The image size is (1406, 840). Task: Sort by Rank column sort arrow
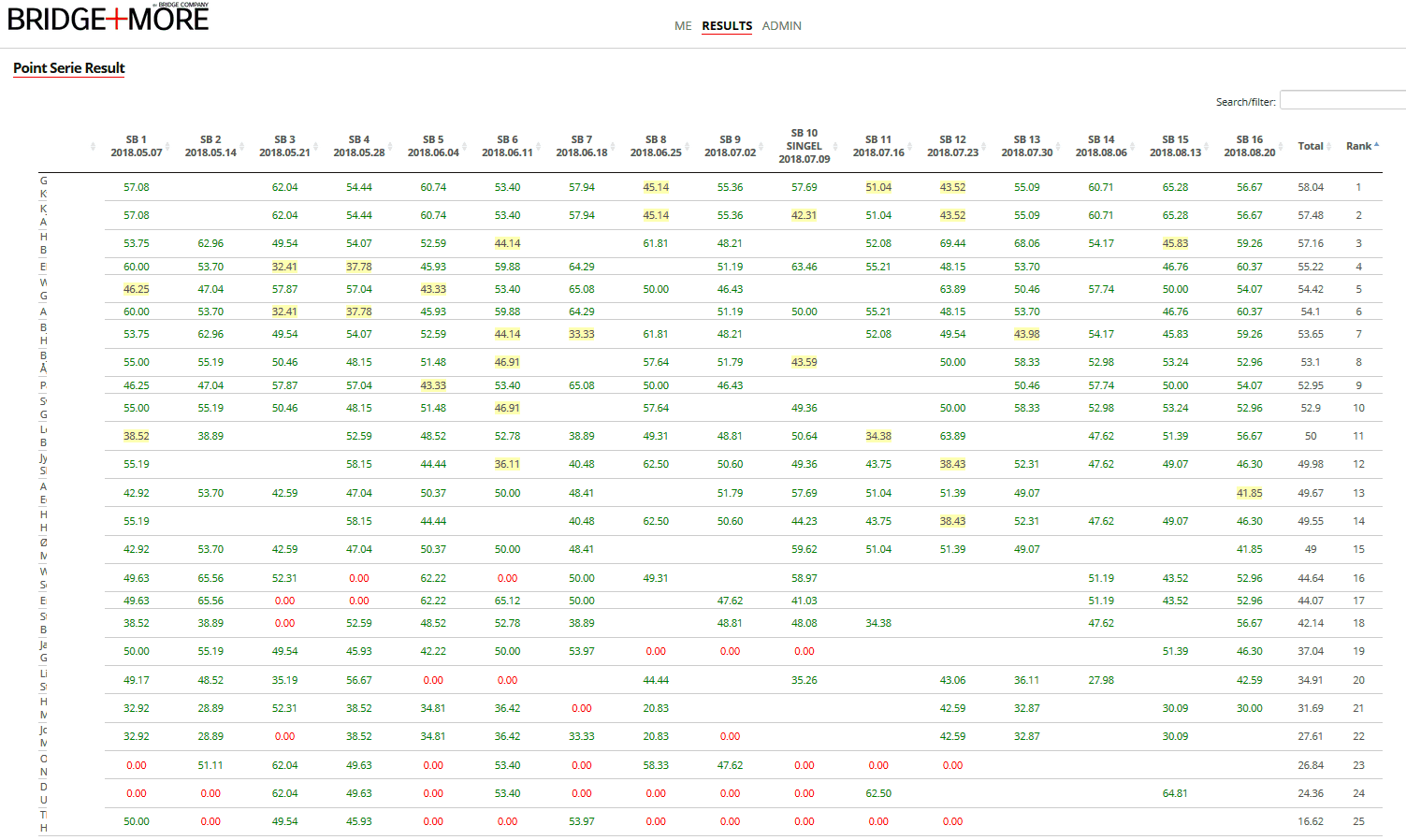click(x=1376, y=145)
